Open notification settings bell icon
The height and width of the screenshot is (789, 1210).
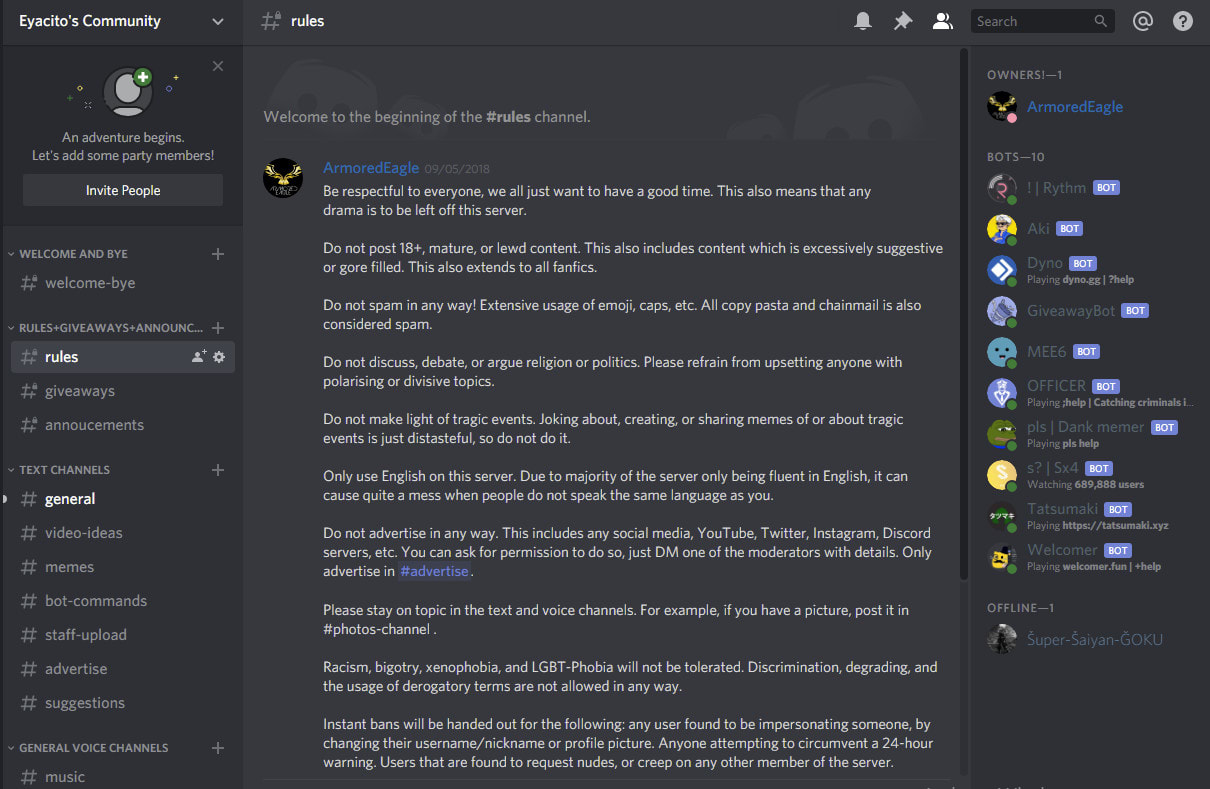click(863, 21)
